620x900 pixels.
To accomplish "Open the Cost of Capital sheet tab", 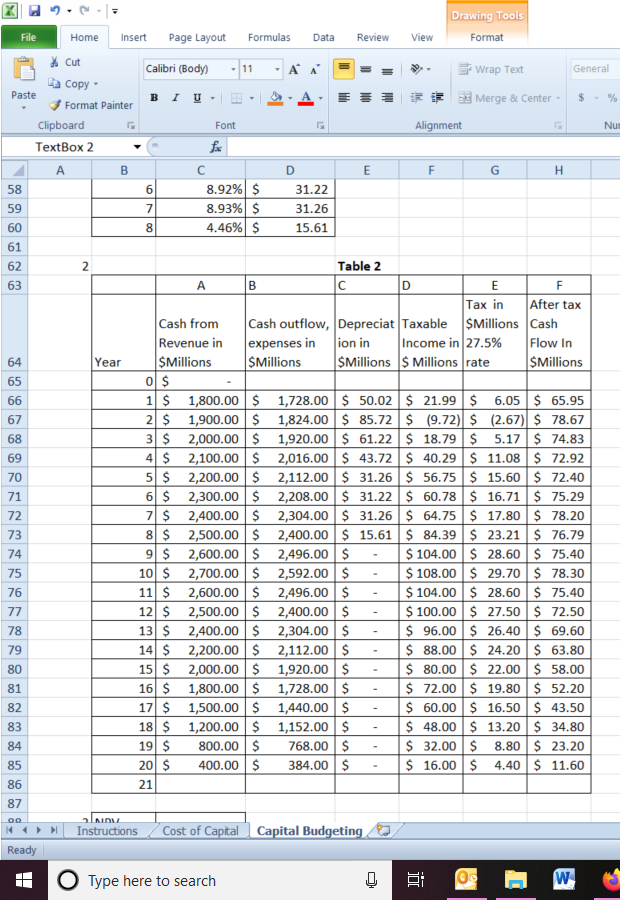I will (200, 831).
